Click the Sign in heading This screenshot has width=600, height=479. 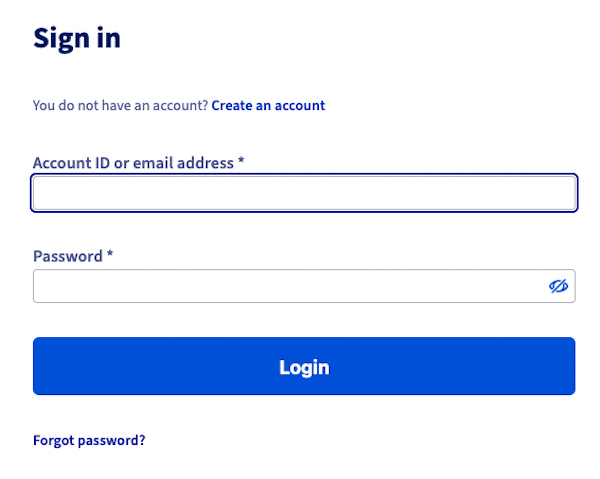(x=77, y=38)
